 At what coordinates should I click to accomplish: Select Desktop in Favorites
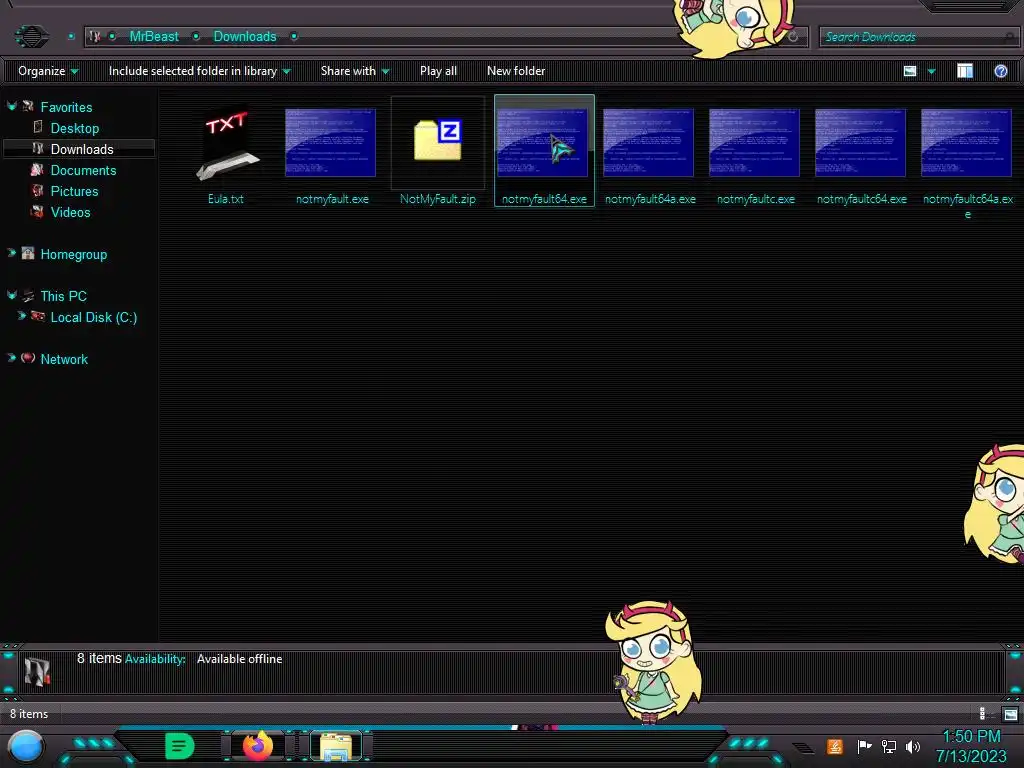click(74, 128)
